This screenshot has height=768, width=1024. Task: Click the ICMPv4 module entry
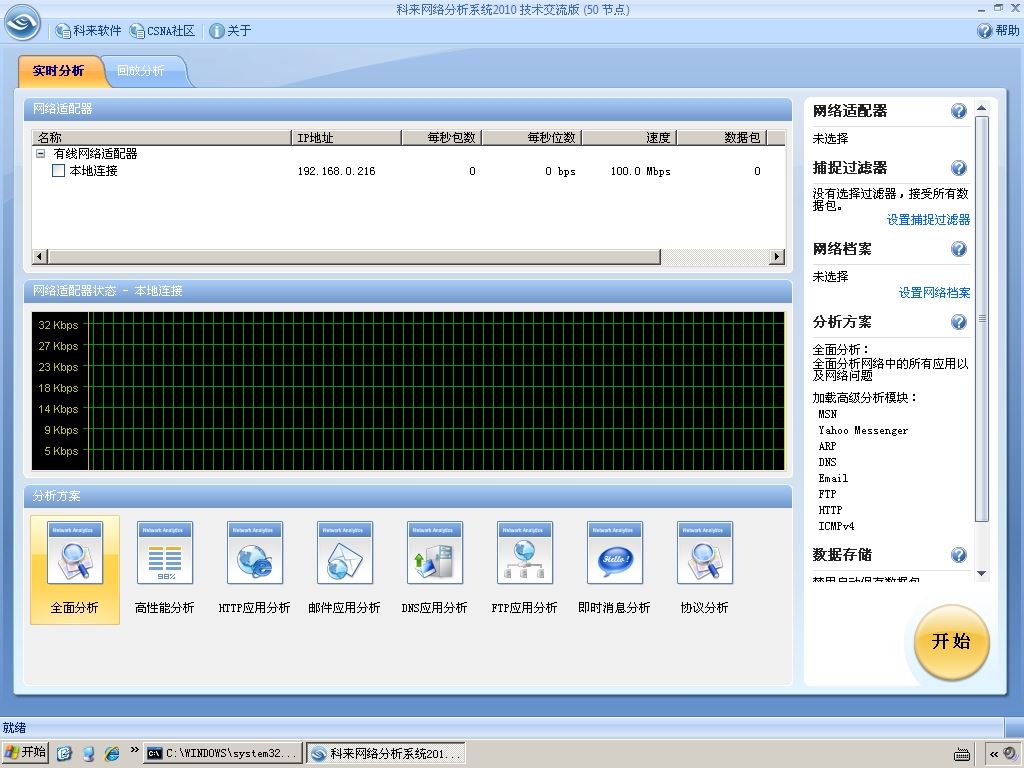(836, 526)
